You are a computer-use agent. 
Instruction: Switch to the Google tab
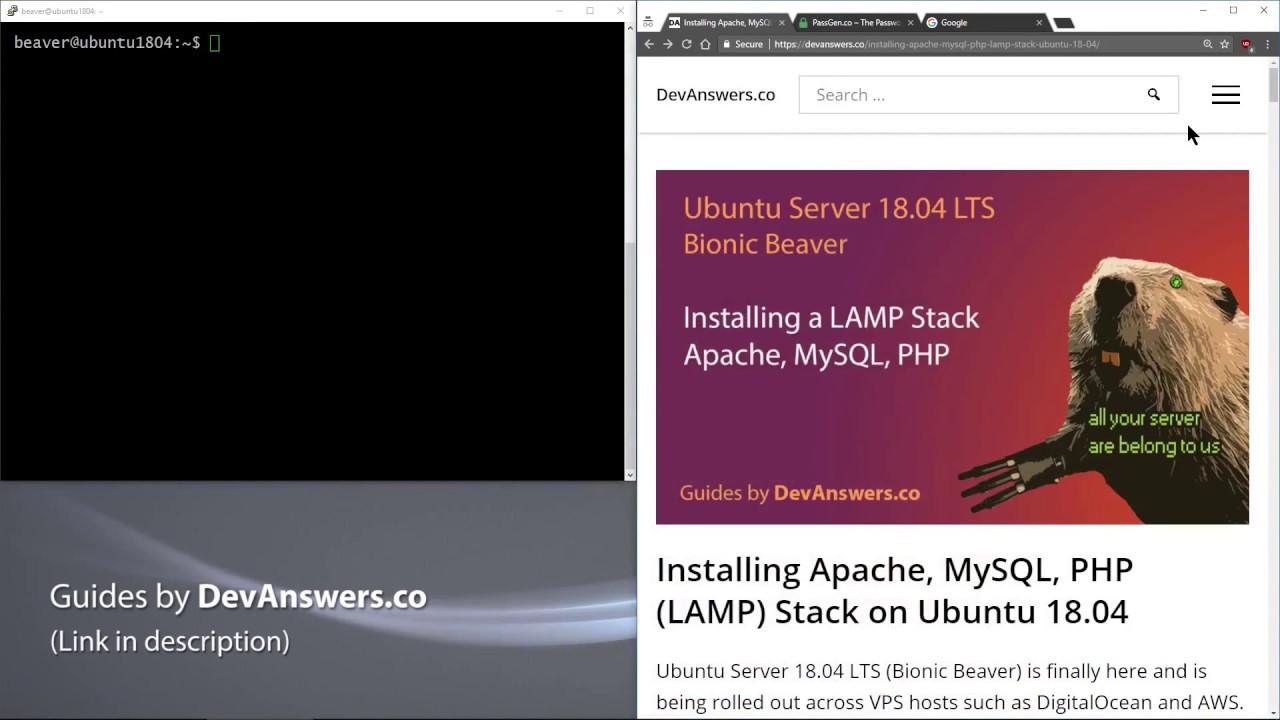[983, 22]
